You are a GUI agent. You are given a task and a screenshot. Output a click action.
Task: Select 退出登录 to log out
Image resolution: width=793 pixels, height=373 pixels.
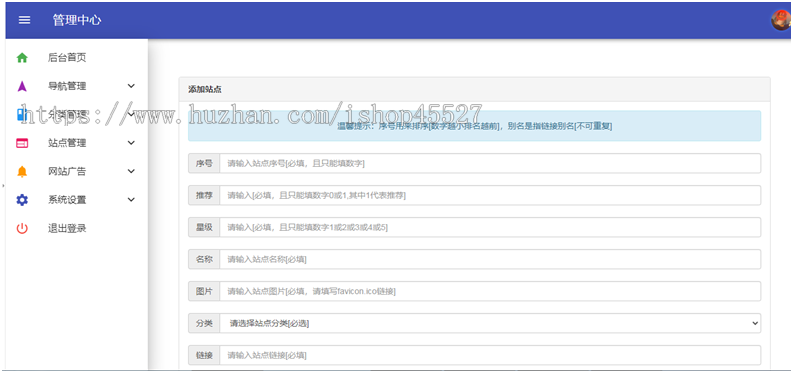point(67,228)
